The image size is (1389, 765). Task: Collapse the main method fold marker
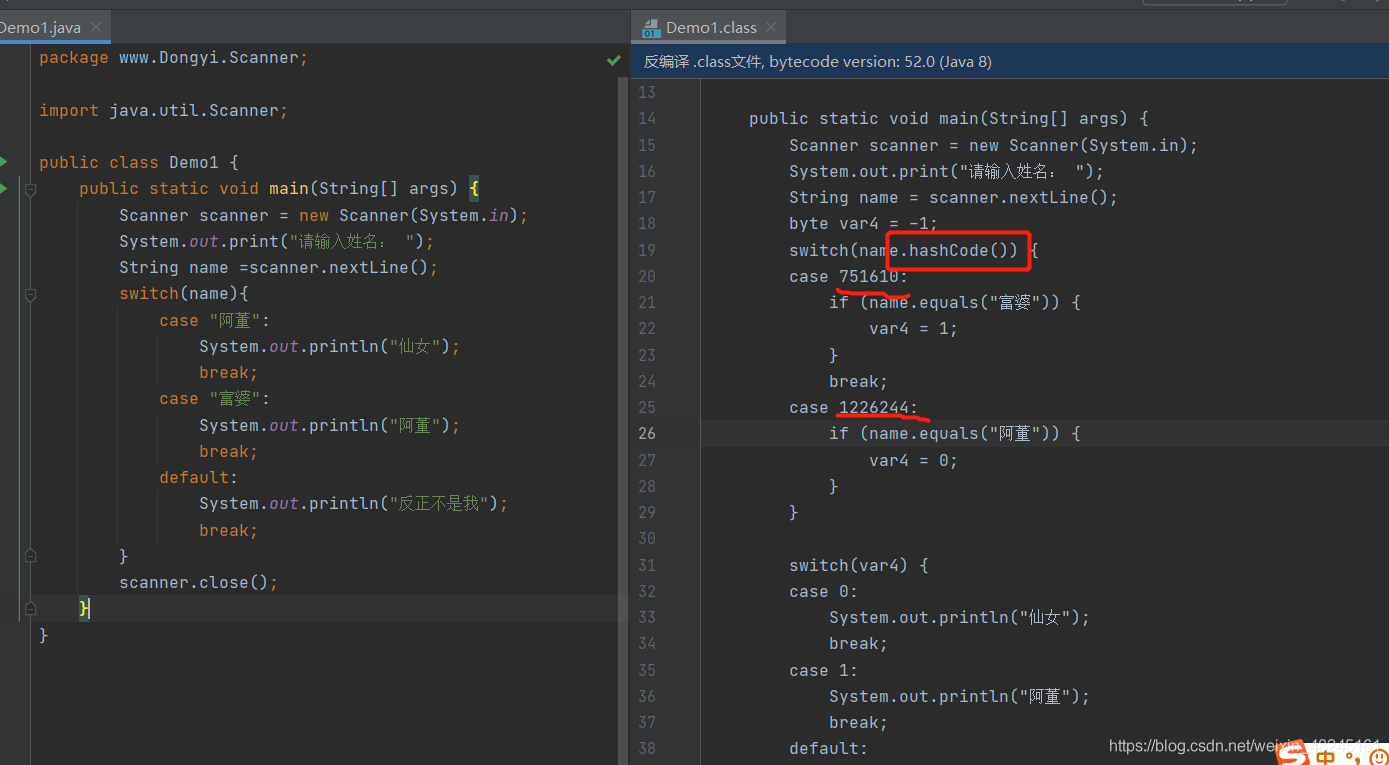point(30,189)
